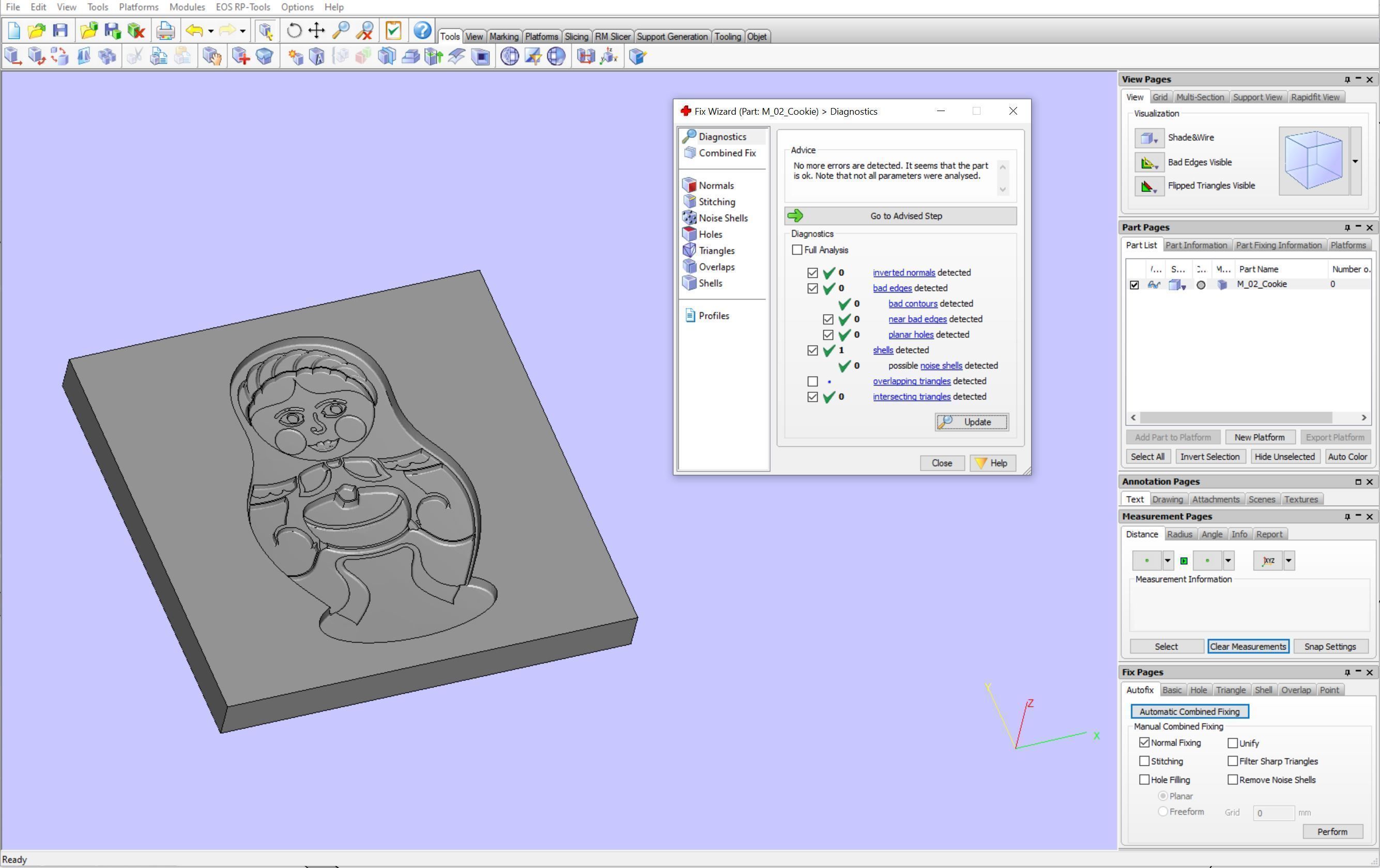Toggle visibility checkbox for M_02_Cookie part
Image resolution: width=1380 pixels, height=868 pixels.
coord(1134,285)
